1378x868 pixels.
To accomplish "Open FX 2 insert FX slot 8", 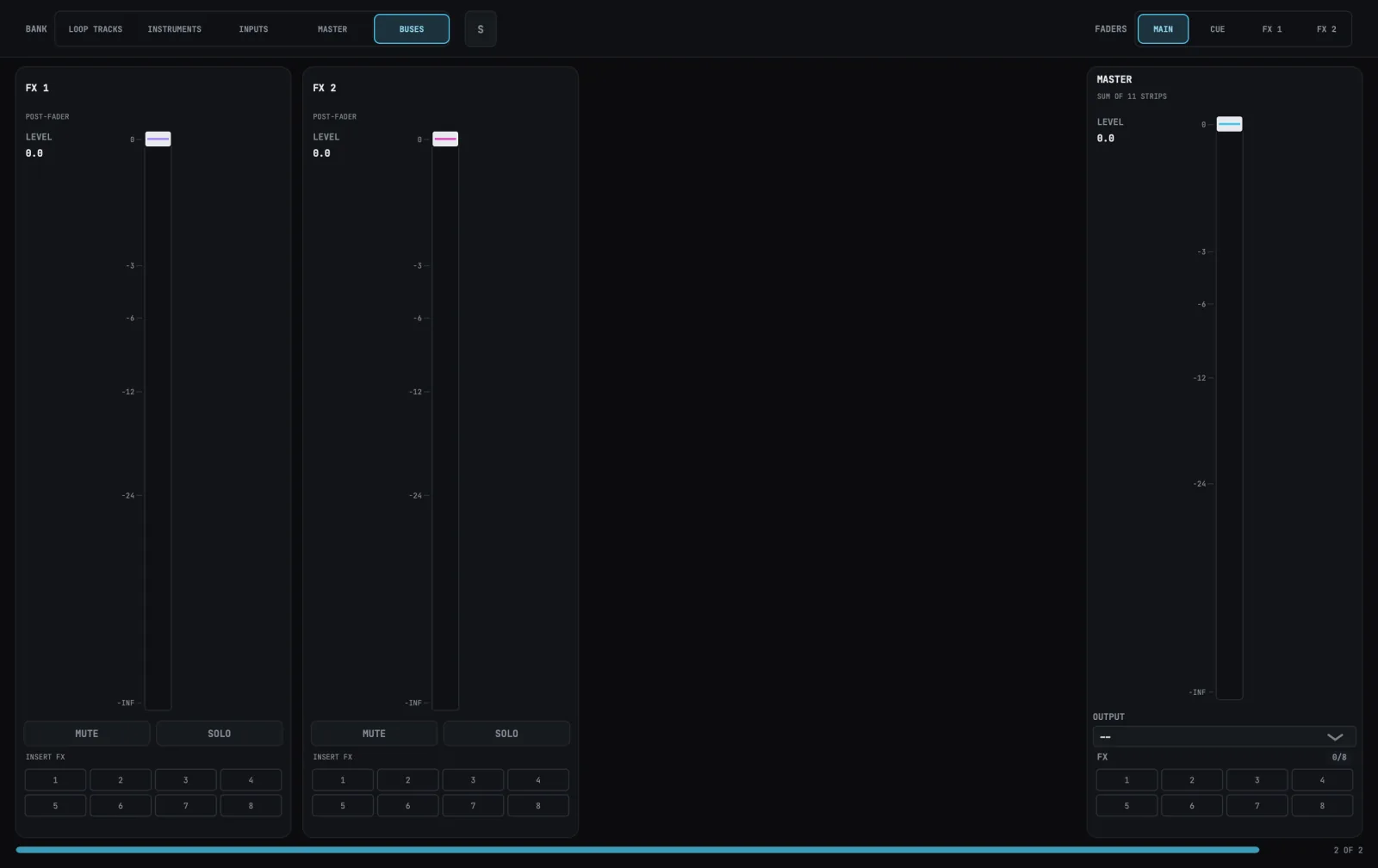I will click(538, 806).
